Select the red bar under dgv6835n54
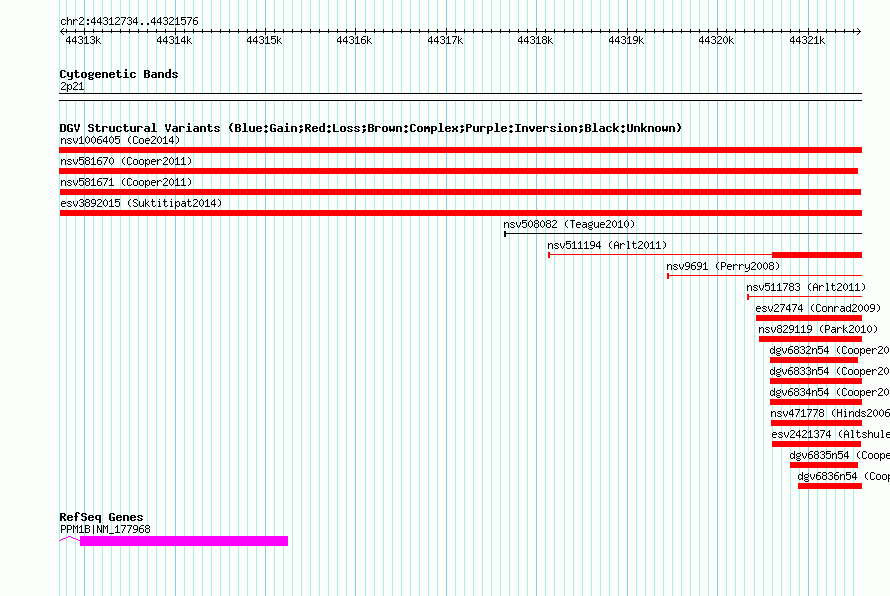The width and height of the screenshot is (890, 596). click(824, 465)
